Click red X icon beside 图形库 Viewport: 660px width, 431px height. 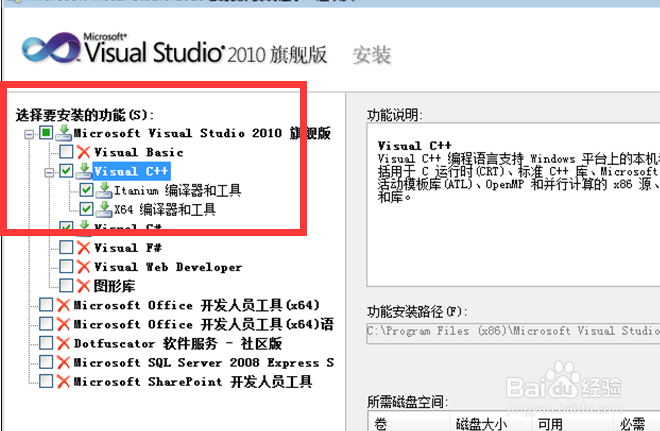[x=84, y=286]
